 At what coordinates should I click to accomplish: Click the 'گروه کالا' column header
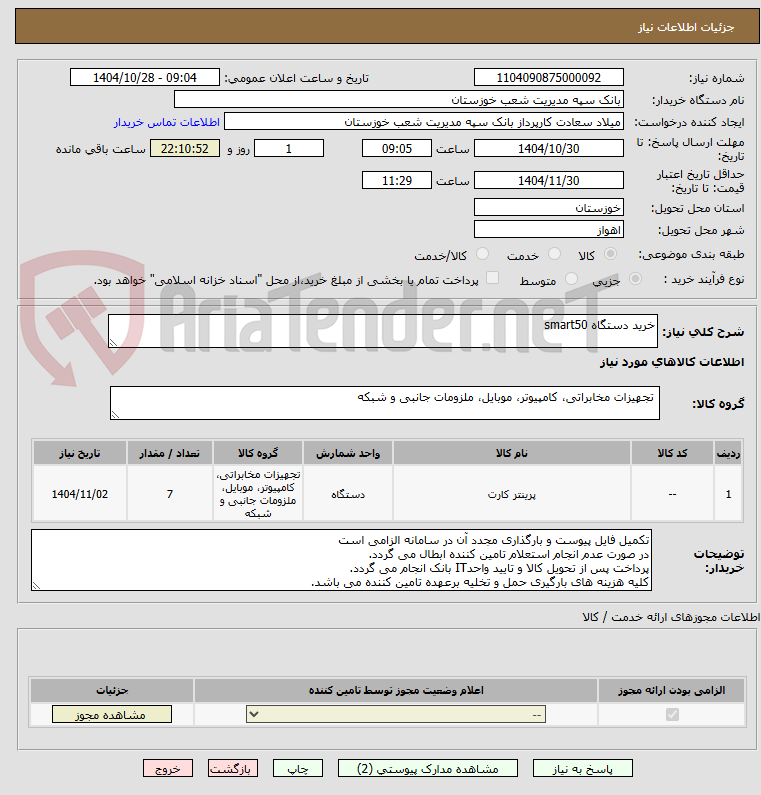coord(258,453)
